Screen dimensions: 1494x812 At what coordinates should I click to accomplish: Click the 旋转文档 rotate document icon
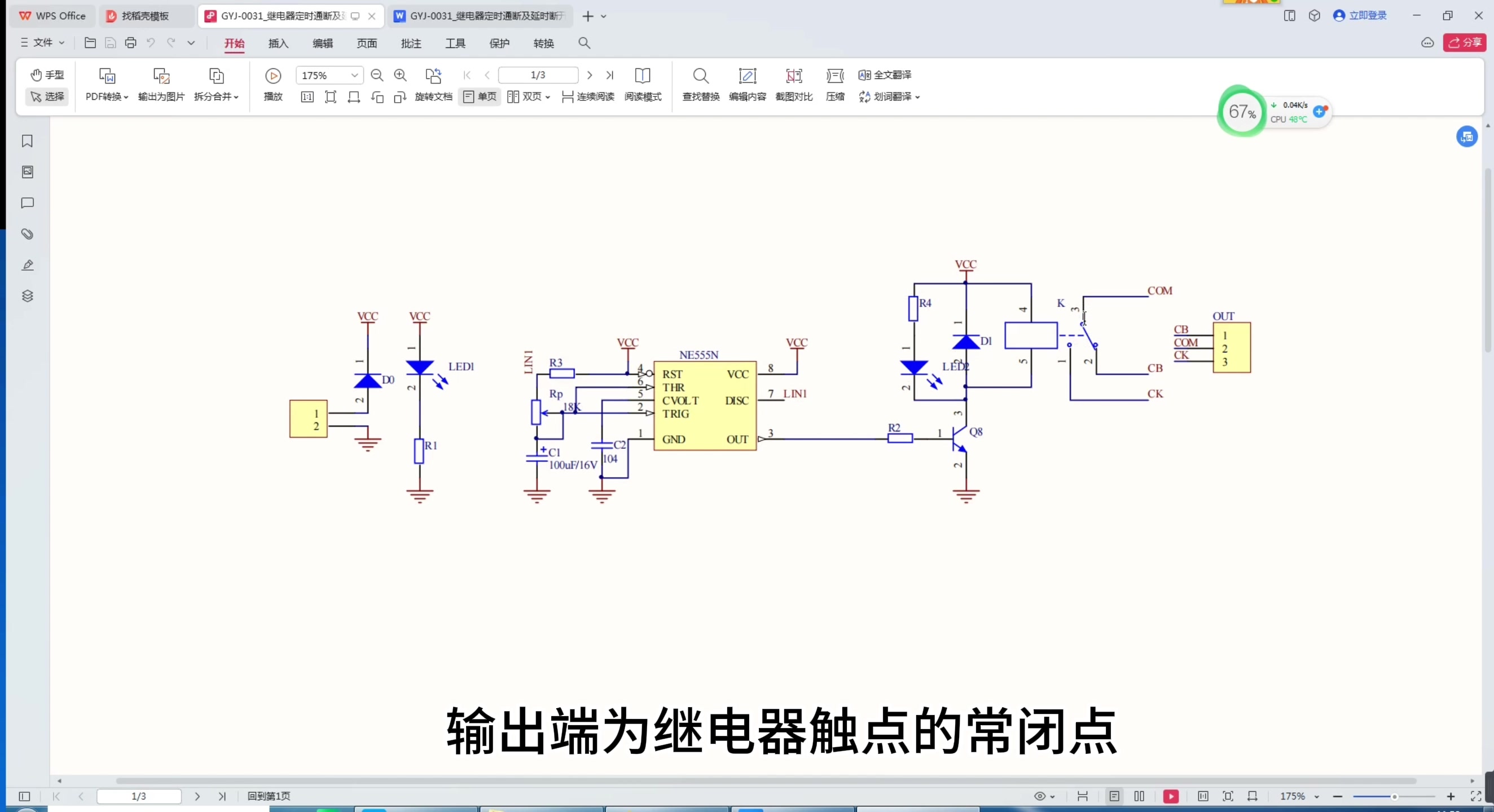433,85
